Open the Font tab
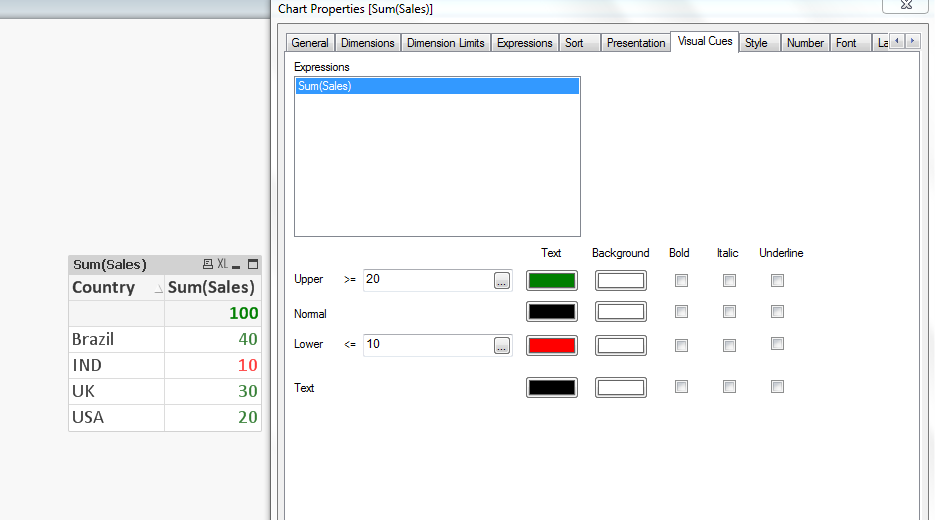The image size is (935, 520). coord(850,43)
